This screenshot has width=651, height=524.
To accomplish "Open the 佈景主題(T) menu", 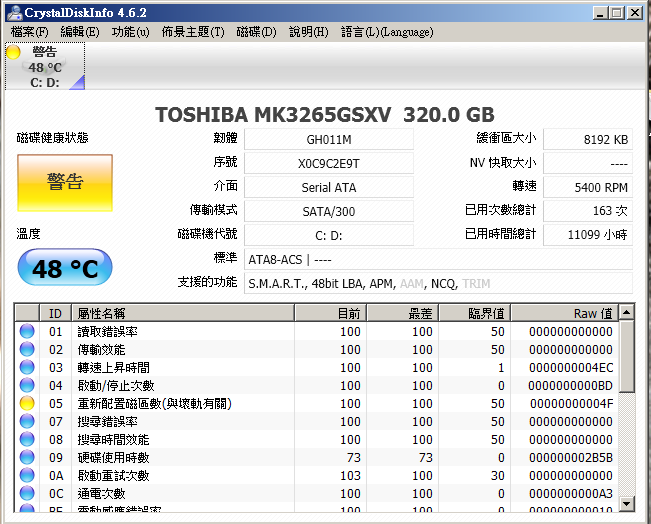I will [x=193, y=32].
